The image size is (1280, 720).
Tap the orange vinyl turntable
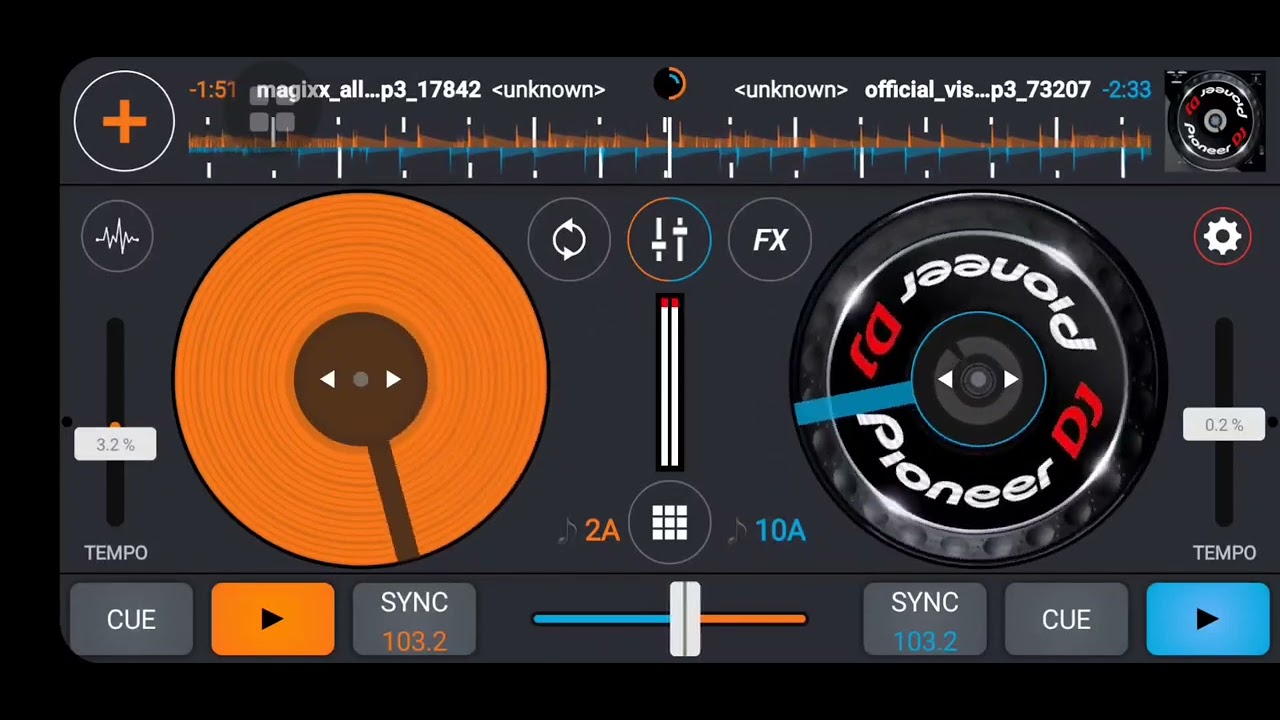click(361, 379)
